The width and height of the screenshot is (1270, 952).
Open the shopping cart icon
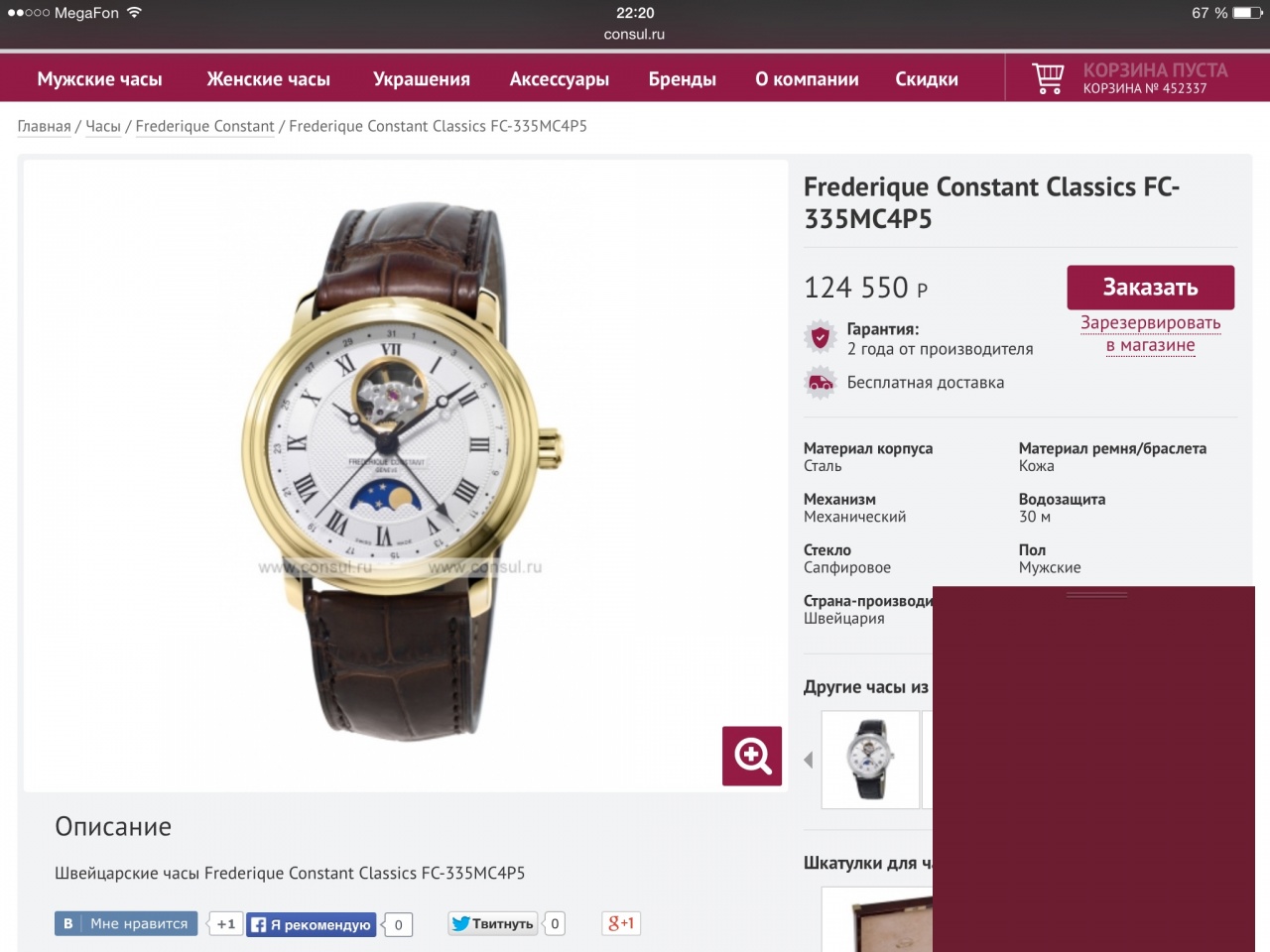[x=1048, y=78]
